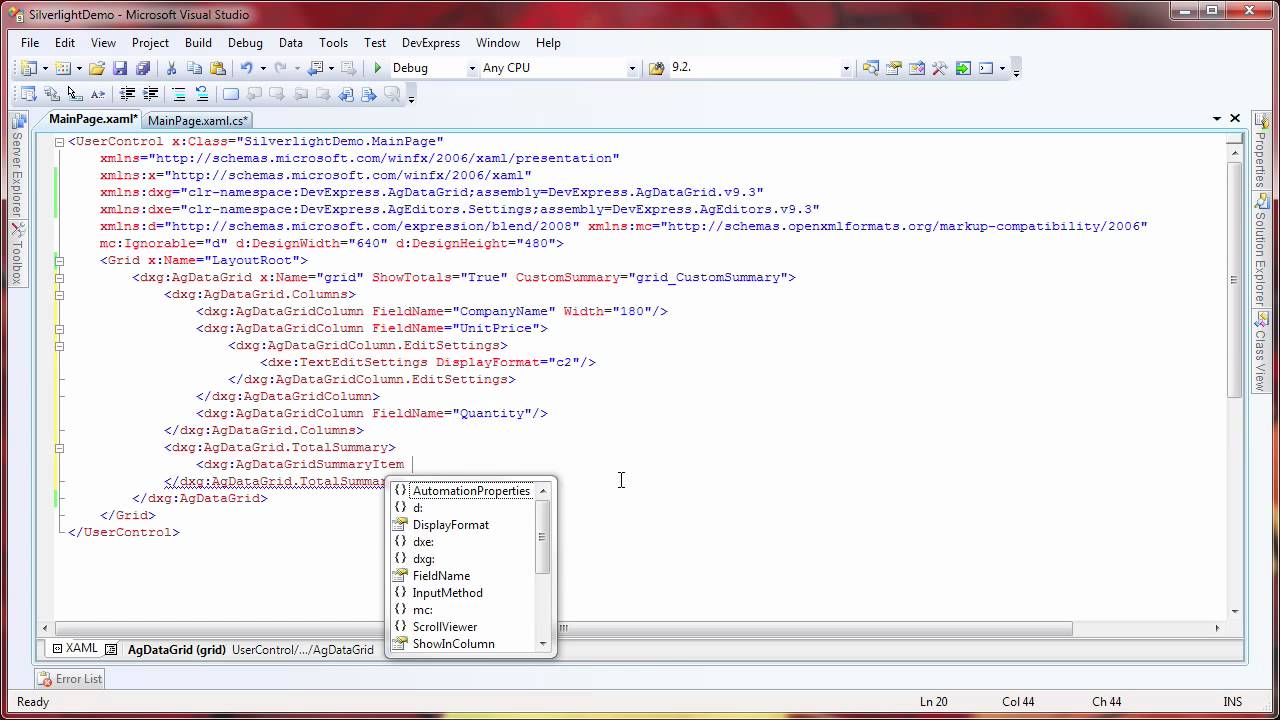This screenshot has height=720, width=1280.
Task: Cut selection with the scissors icon
Action: (171, 68)
